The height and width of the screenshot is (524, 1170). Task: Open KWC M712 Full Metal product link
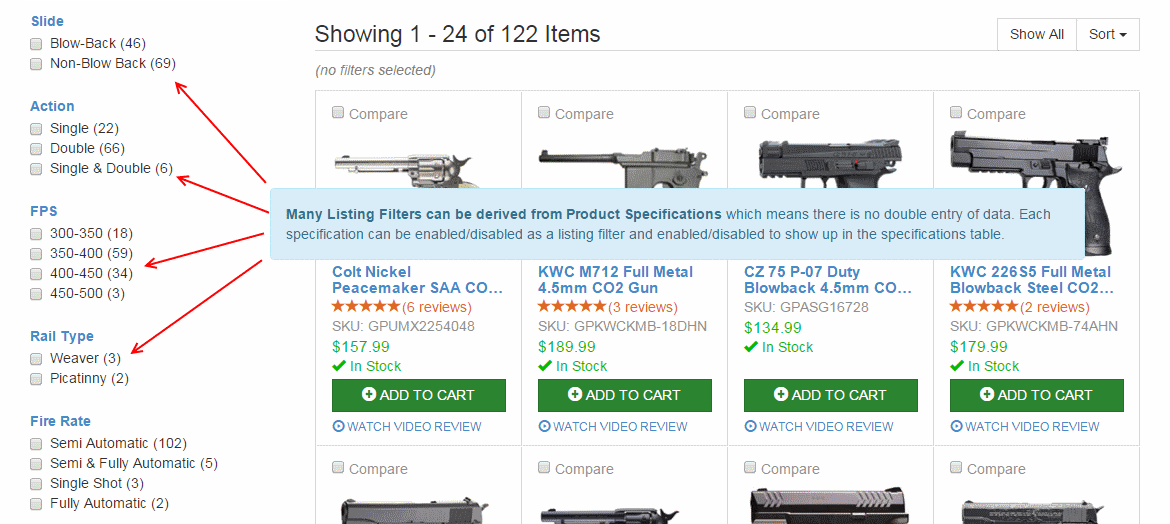[616, 280]
